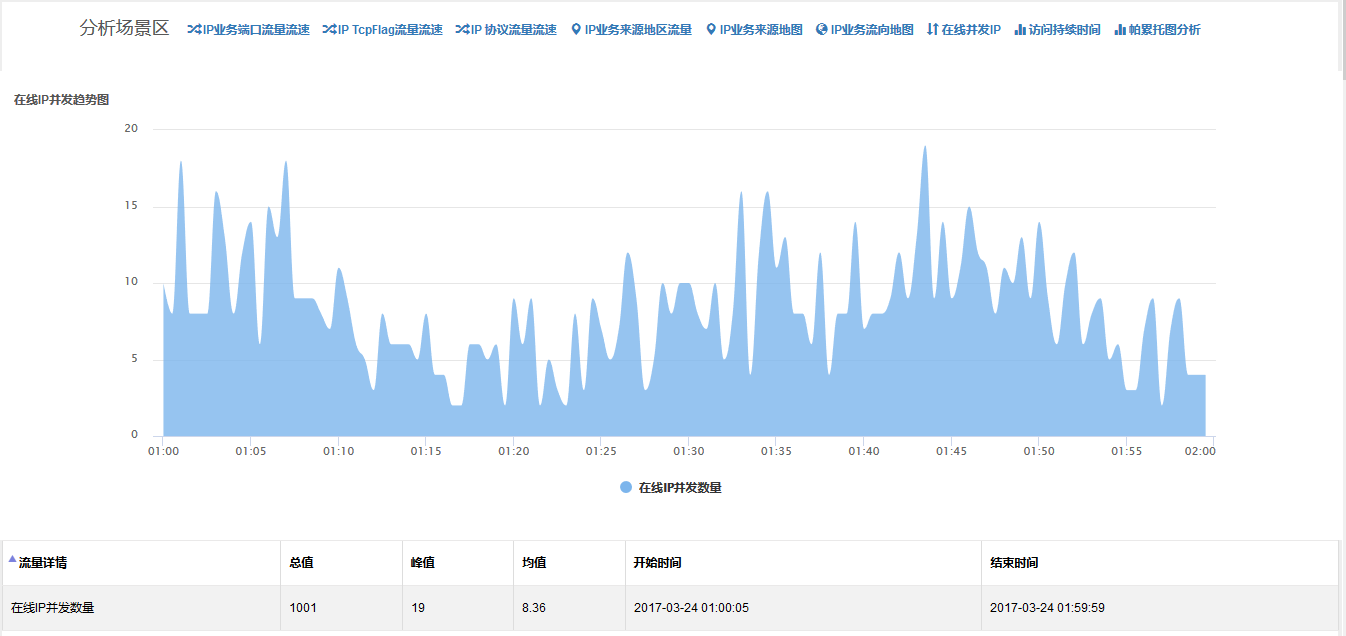Click the blue legend dot below chart
The image size is (1346, 636).
(626, 488)
